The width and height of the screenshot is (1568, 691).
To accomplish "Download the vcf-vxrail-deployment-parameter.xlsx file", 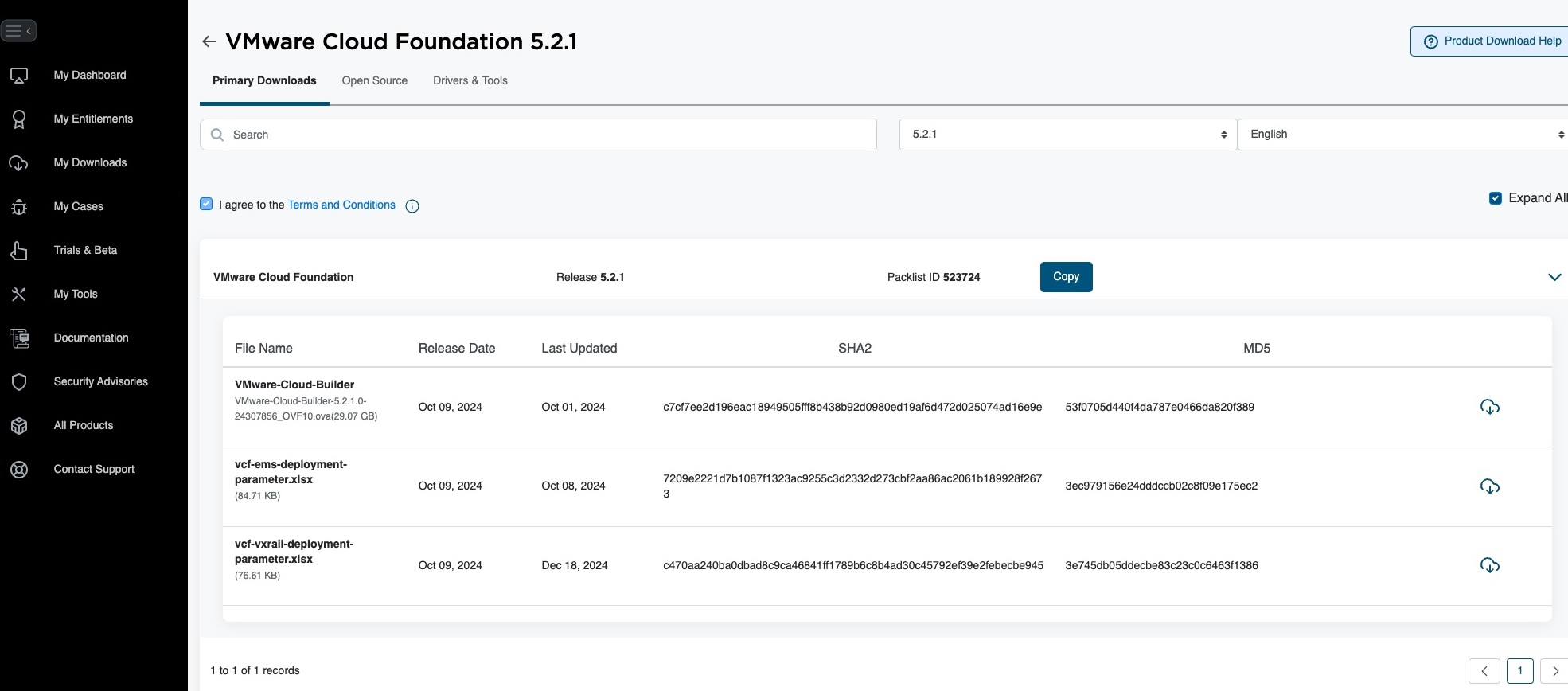I will [1489, 565].
